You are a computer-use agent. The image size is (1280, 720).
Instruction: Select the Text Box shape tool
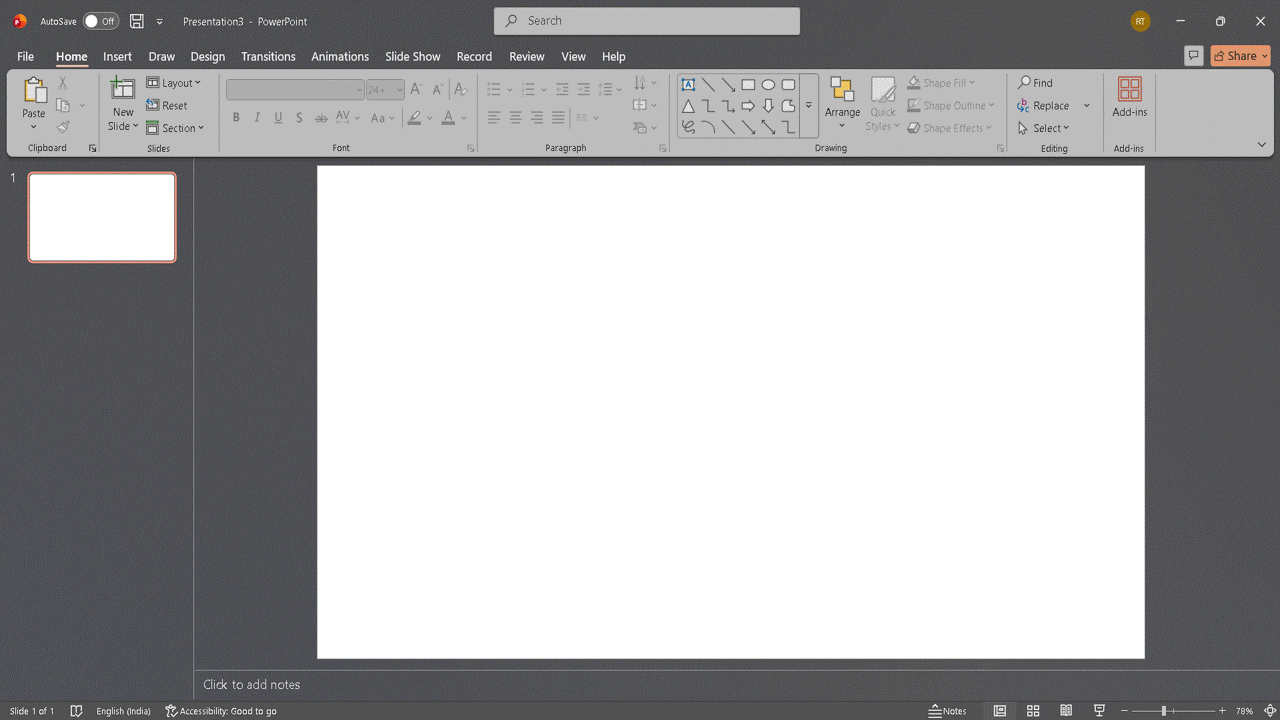[x=688, y=85]
